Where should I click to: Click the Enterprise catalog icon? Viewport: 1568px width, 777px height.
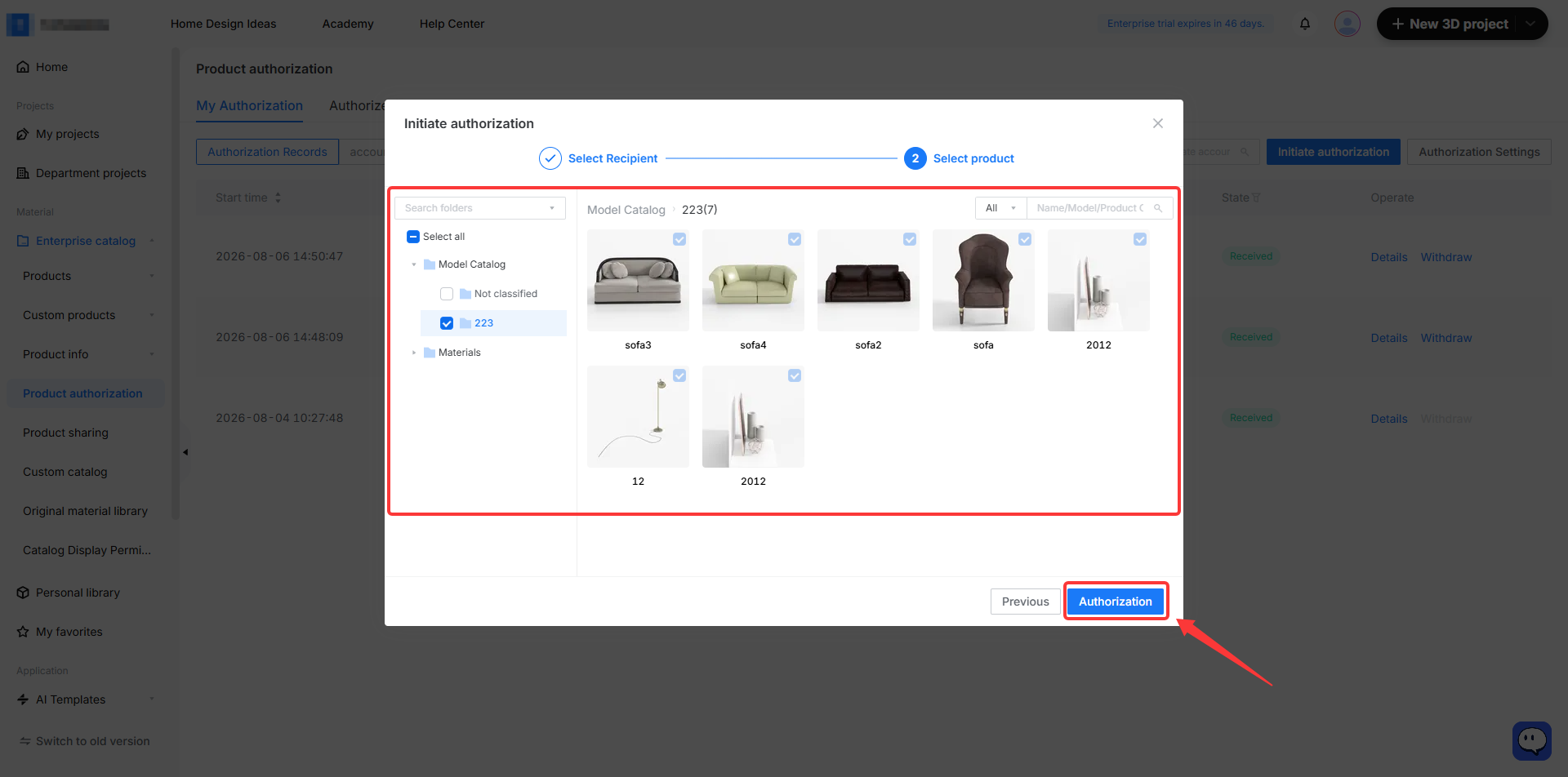[23, 241]
